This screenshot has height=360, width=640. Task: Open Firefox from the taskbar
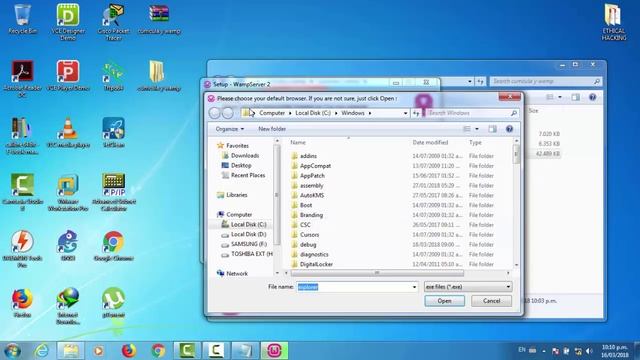129,351
